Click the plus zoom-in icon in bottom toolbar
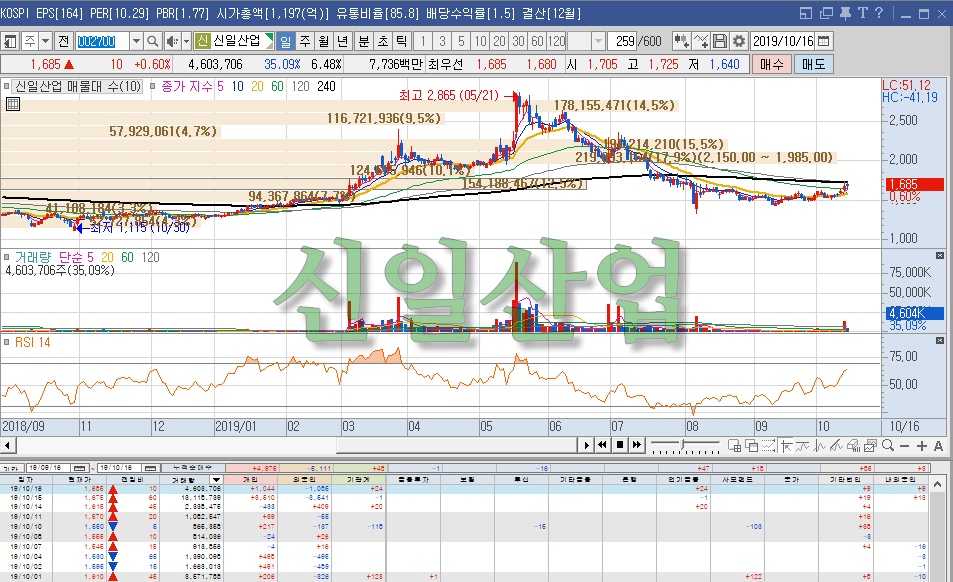This screenshot has height=582, width=953. (921, 446)
